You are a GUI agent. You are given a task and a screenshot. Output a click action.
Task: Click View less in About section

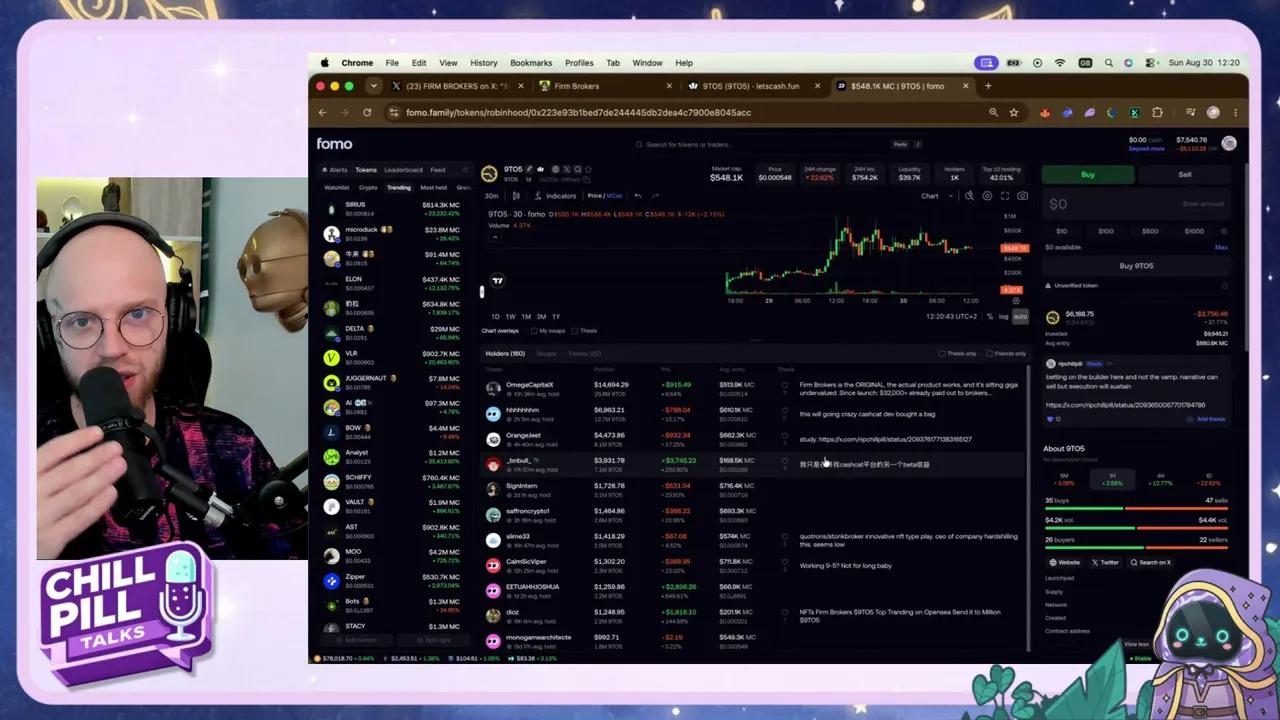coord(1135,644)
